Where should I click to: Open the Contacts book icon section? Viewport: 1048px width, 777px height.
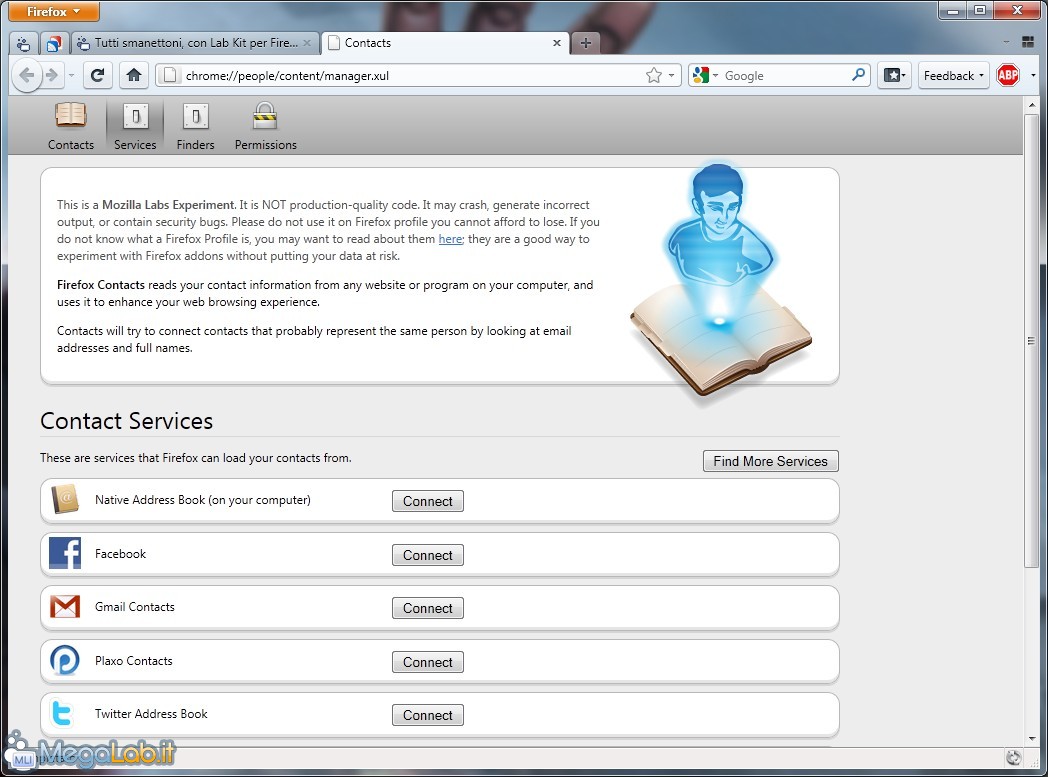70,126
